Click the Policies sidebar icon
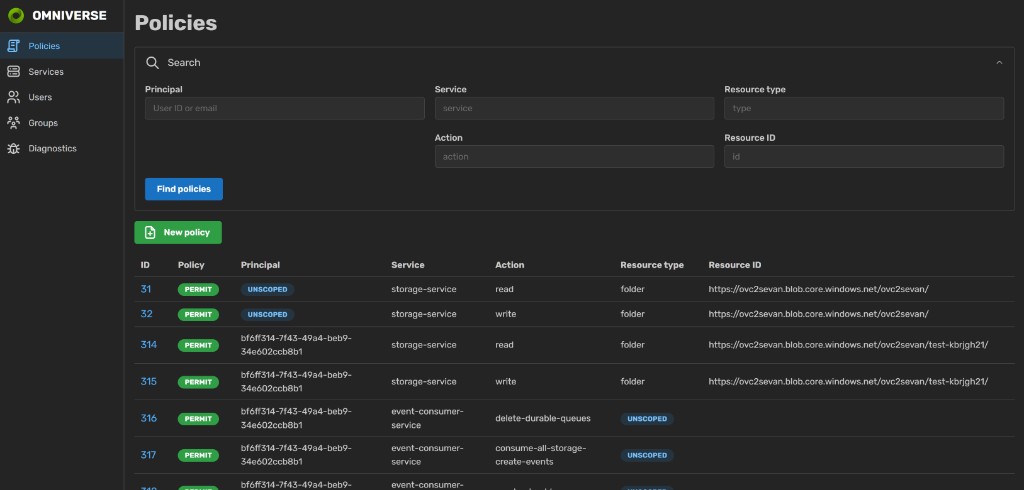 [13, 46]
